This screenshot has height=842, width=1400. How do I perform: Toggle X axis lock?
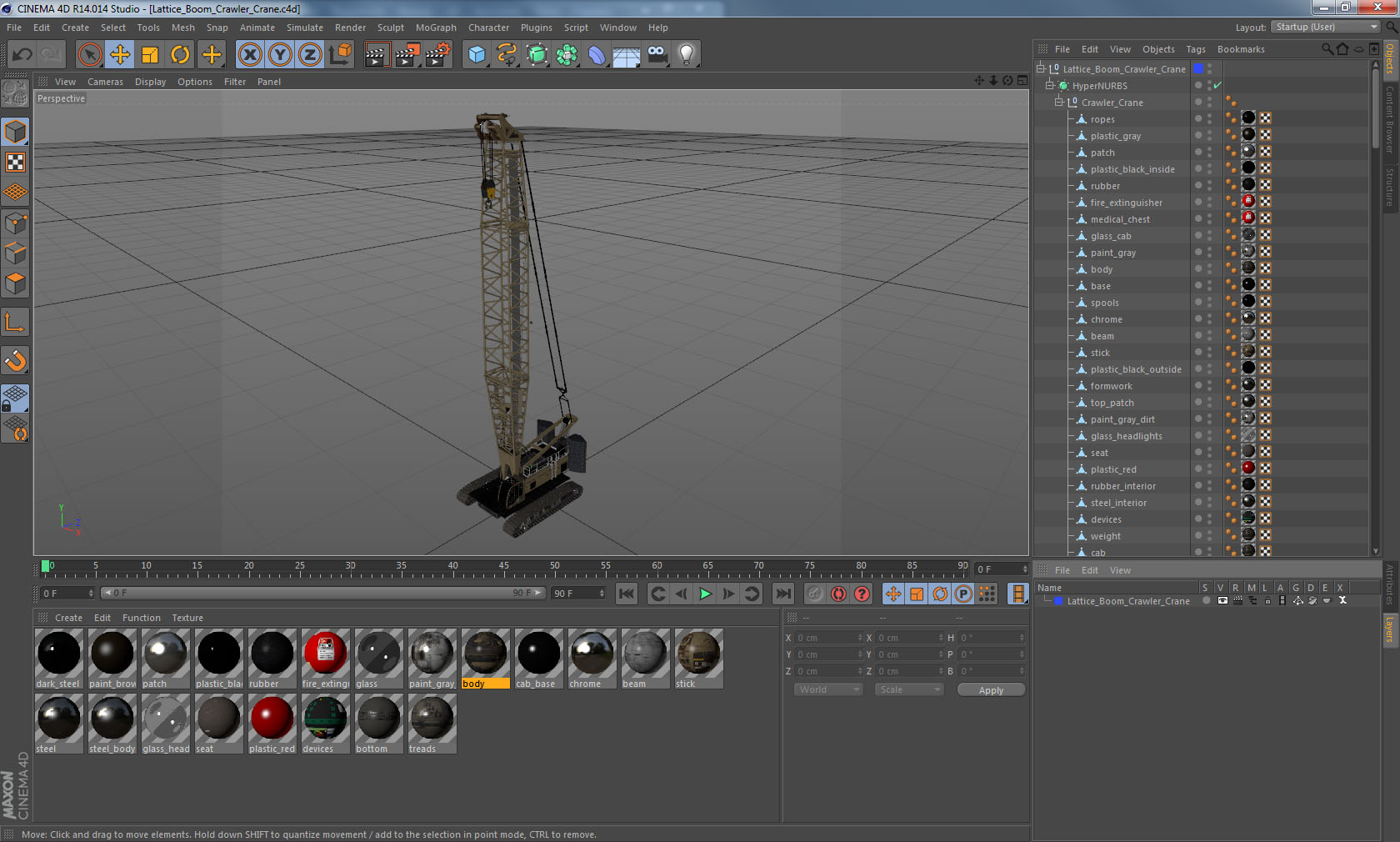pos(249,55)
